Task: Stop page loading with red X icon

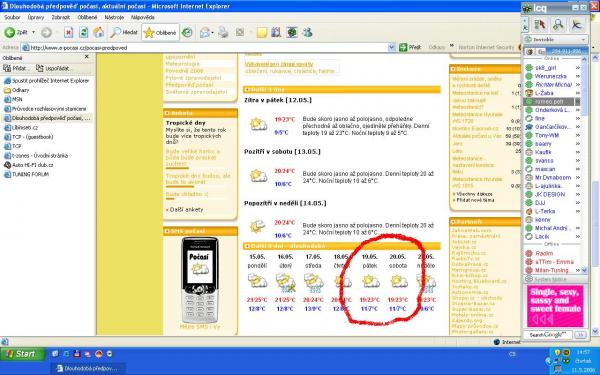Action: coord(68,33)
